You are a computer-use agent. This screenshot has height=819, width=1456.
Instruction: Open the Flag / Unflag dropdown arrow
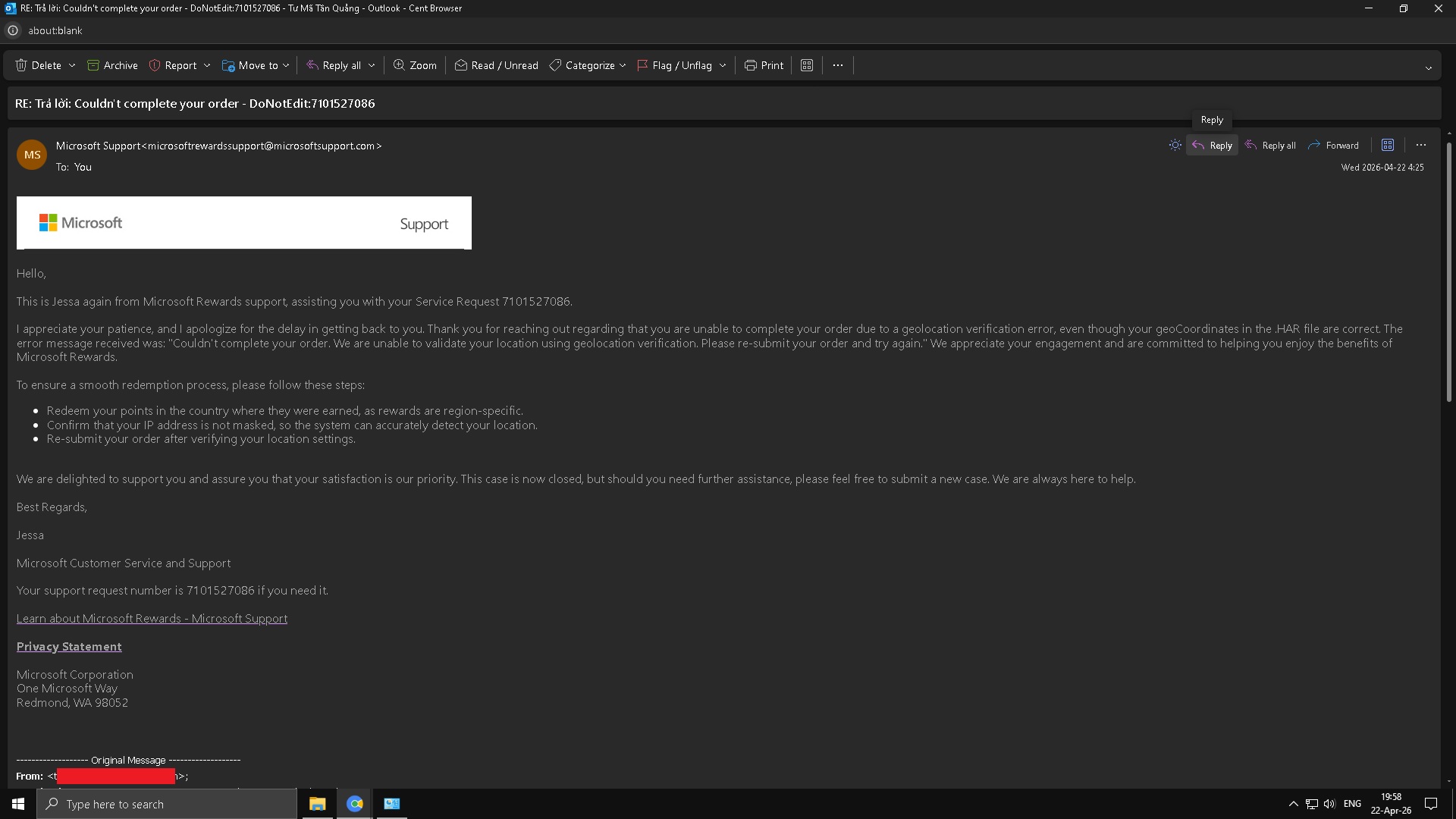click(723, 66)
